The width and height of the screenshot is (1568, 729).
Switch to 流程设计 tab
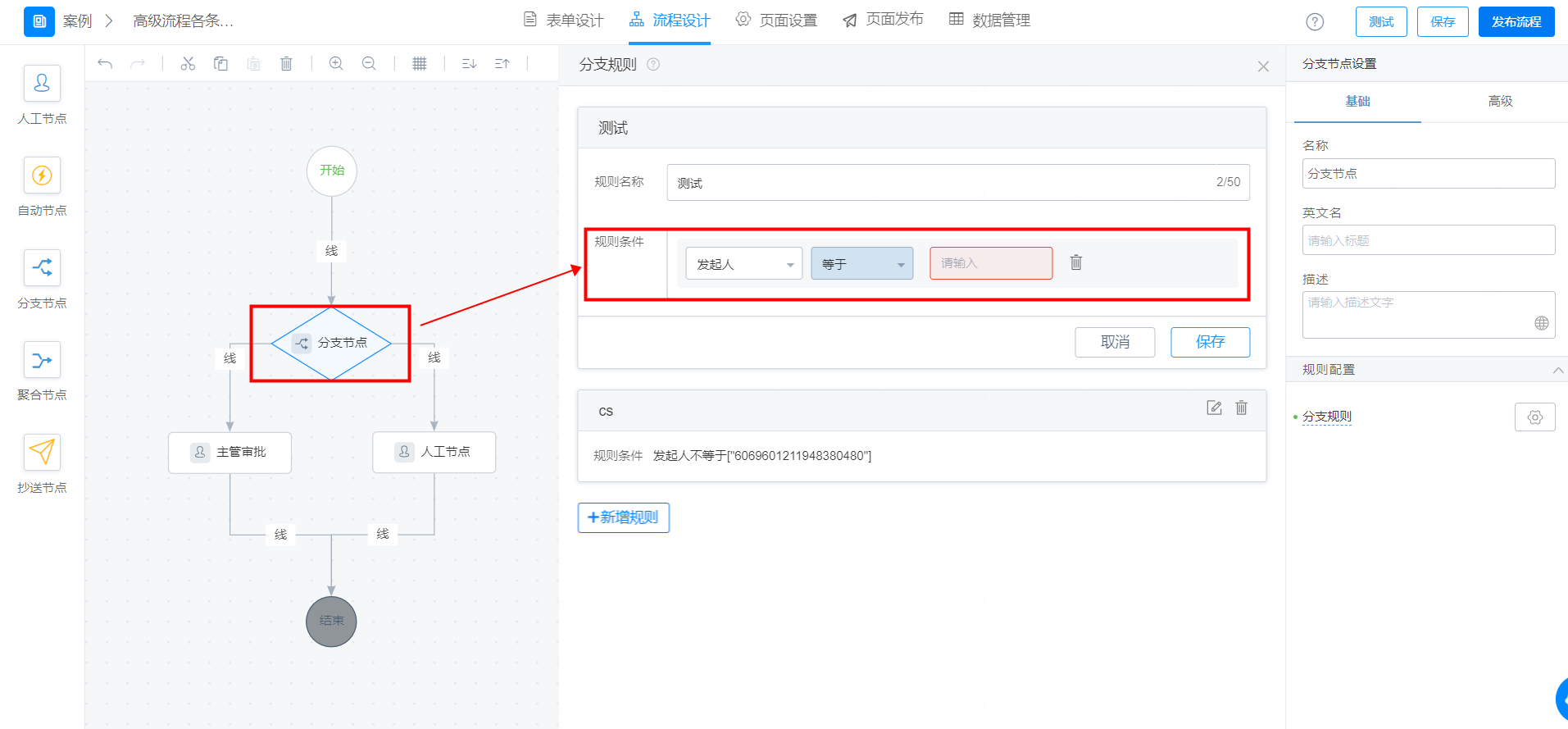tap(670, 21)
